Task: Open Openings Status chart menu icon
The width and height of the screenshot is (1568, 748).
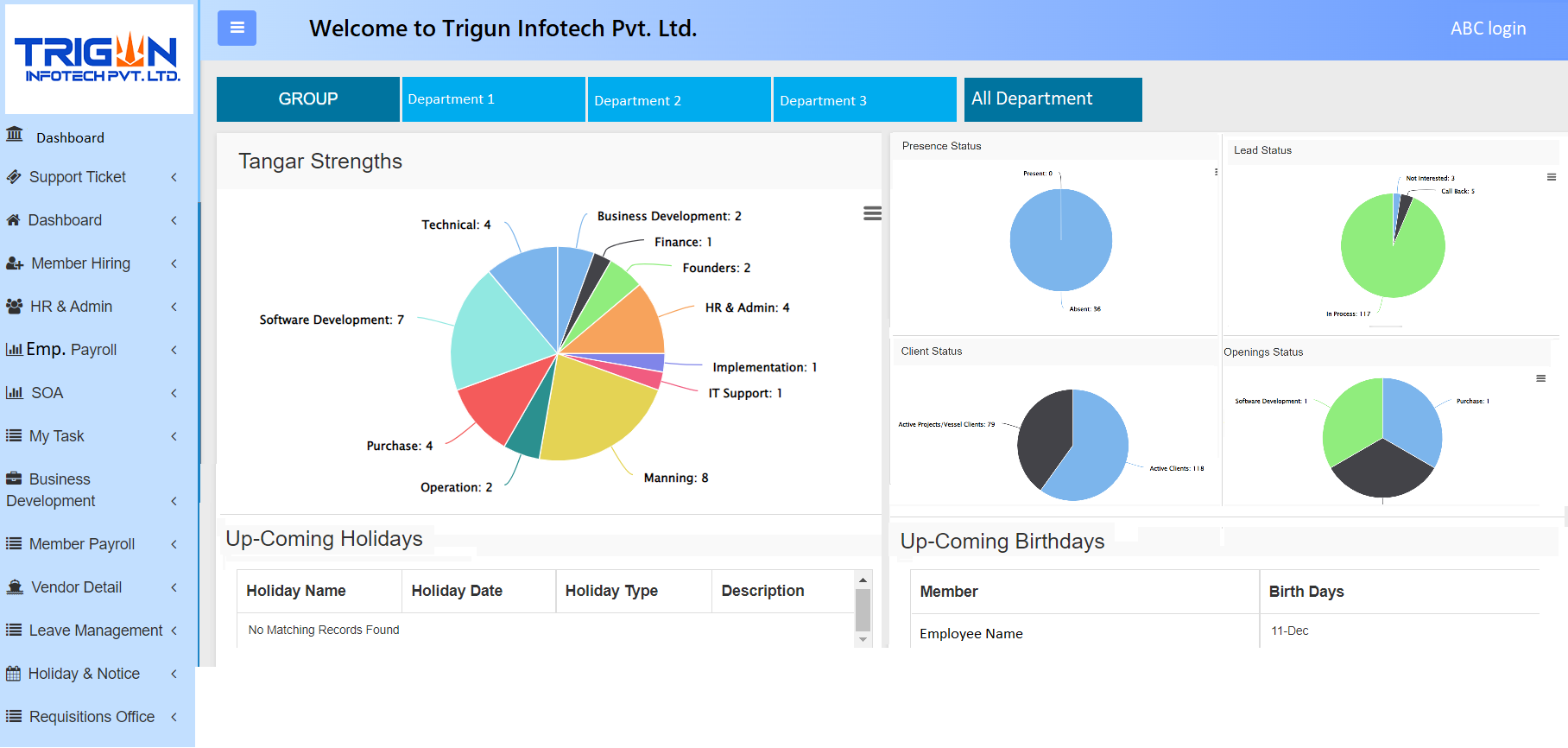Action: click(1540, 378)
